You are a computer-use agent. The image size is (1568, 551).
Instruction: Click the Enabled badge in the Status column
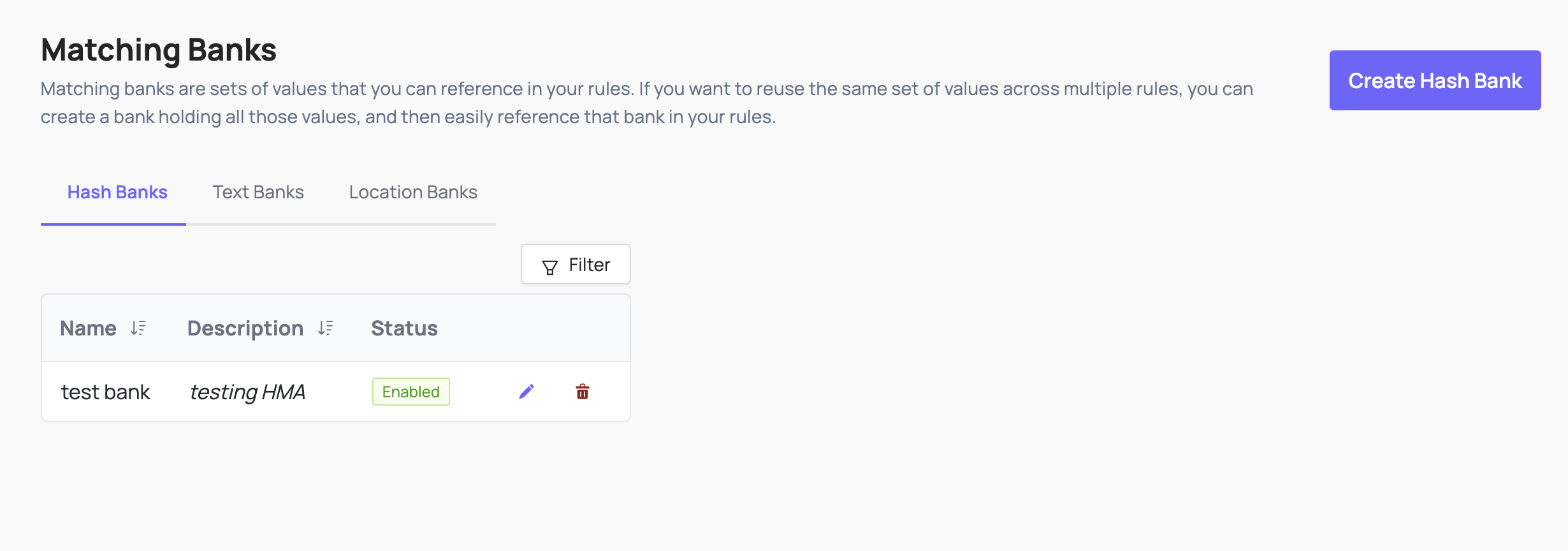(x=410, y=391)
